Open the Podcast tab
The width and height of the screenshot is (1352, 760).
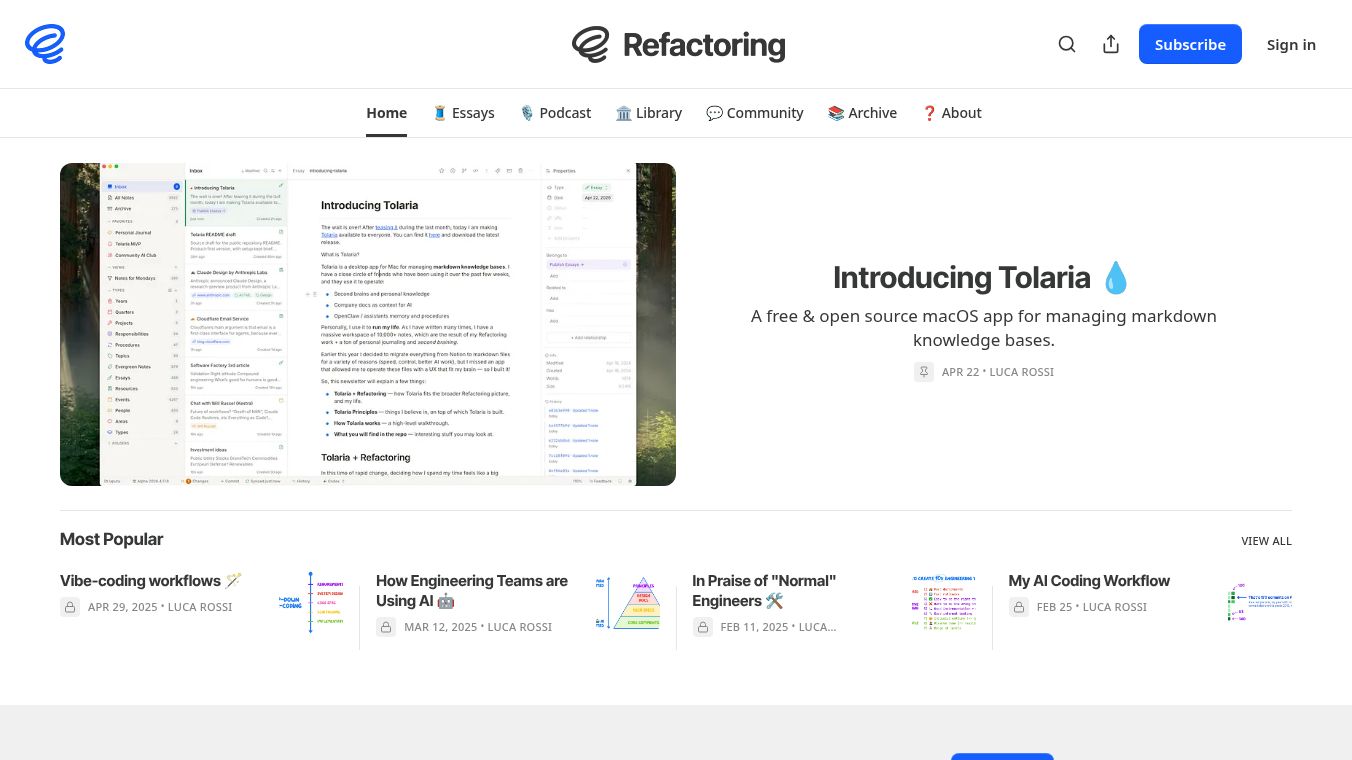coord(555,113)
